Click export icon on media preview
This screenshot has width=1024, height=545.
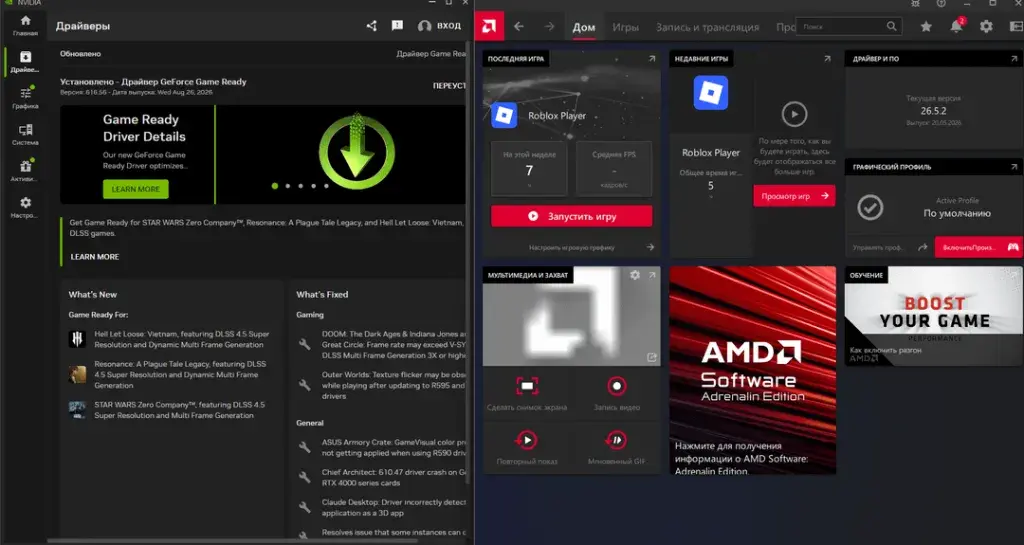pyautogui.click(x=652, y=357)
